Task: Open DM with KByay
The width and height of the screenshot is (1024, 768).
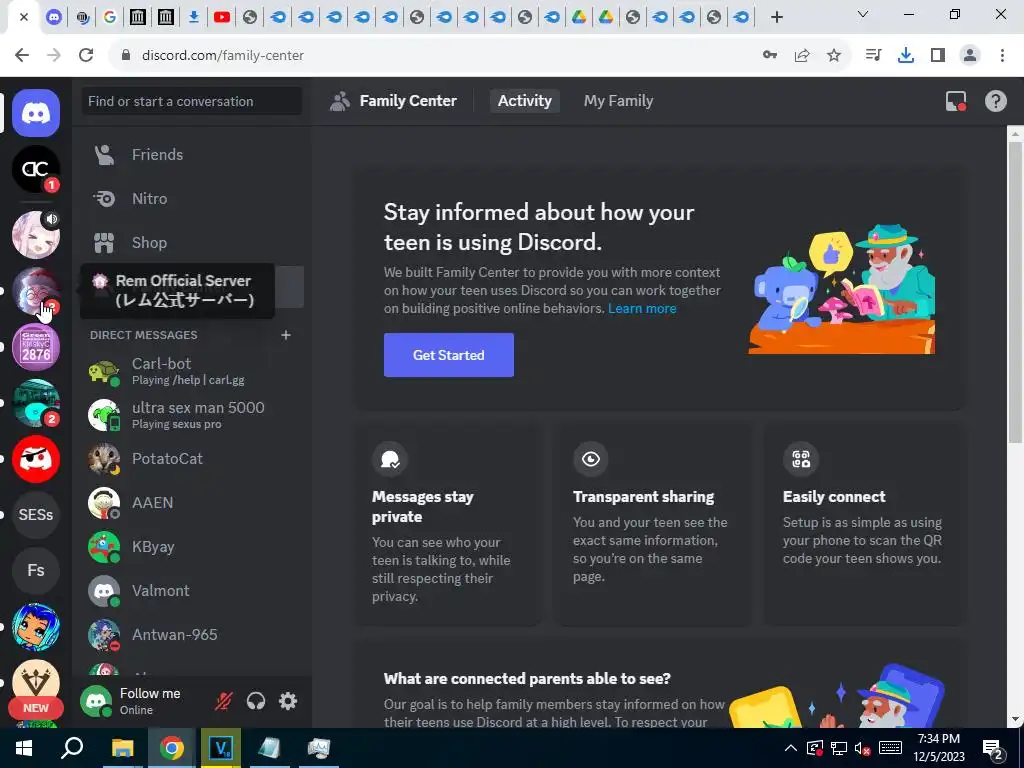Action: [x=192, y=547]
